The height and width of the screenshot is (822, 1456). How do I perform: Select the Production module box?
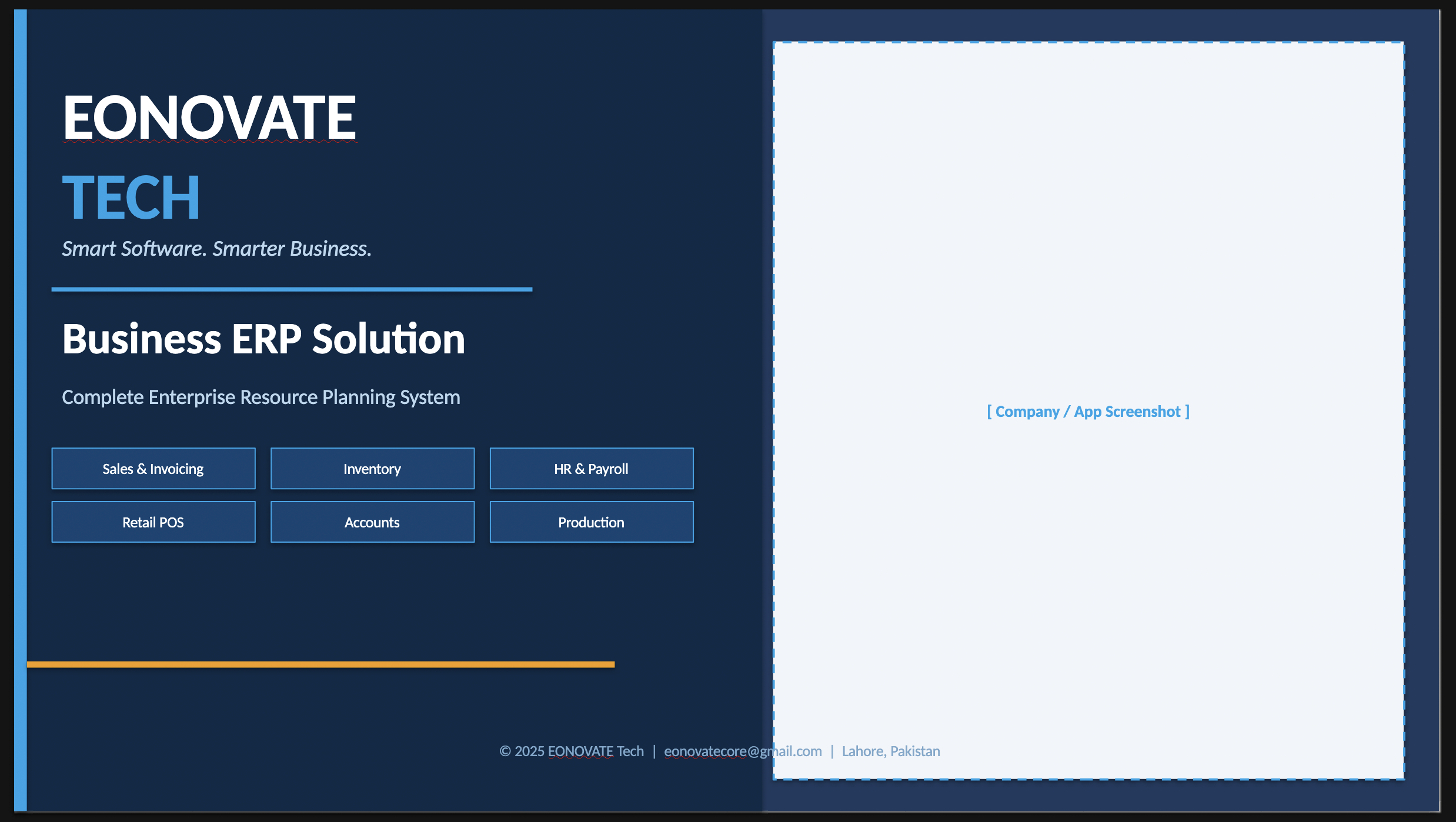pyautogui.click(x=592, y=522)
